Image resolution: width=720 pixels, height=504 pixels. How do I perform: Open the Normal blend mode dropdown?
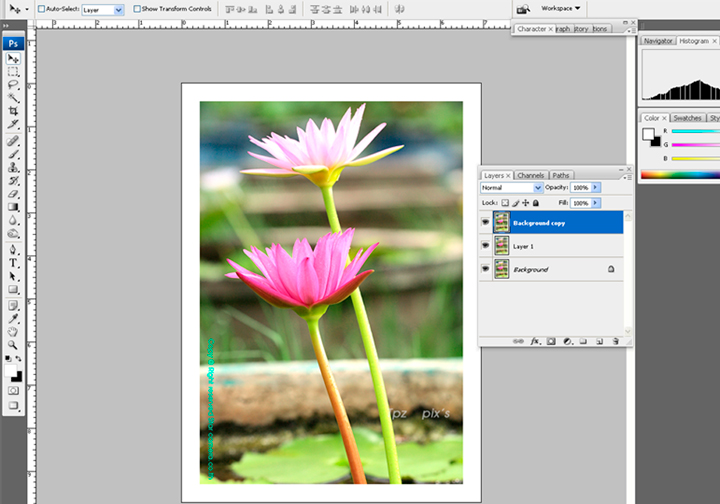[x=511, y=187]
